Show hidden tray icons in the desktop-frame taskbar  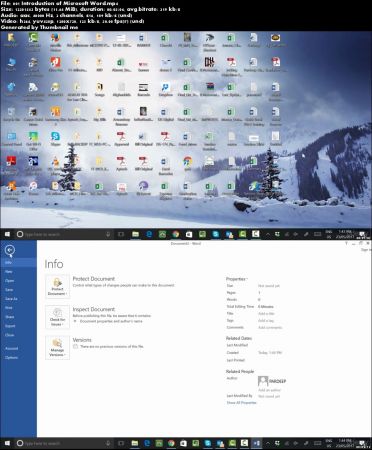(x=267, y=234)
